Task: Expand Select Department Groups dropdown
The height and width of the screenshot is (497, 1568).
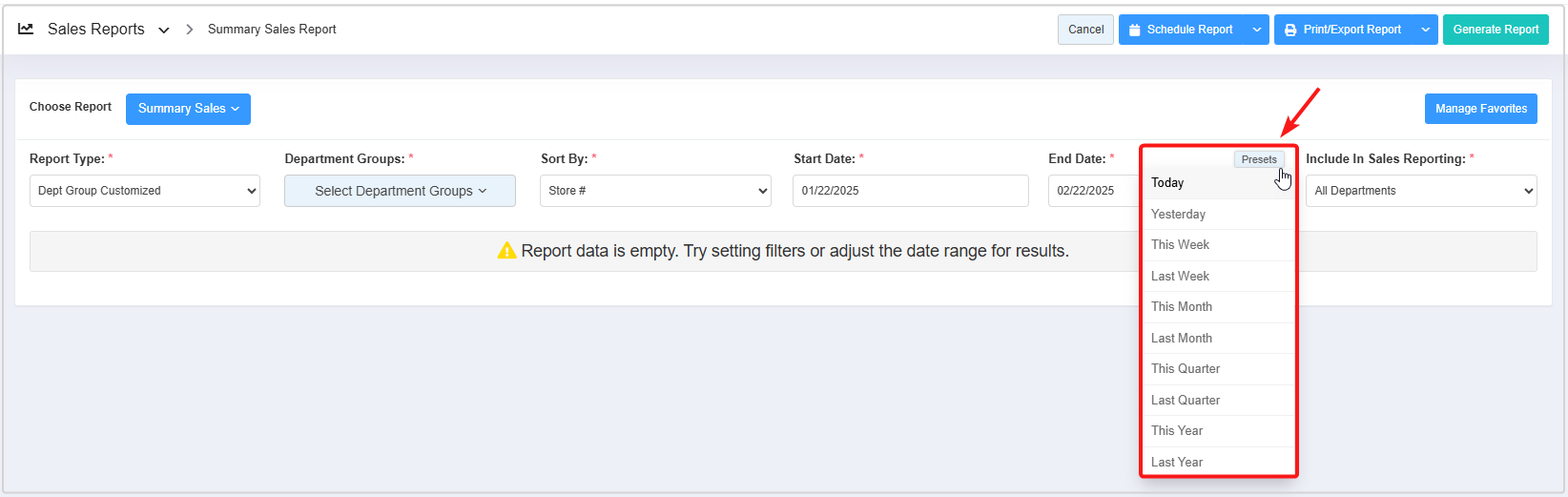Action: 400,191
